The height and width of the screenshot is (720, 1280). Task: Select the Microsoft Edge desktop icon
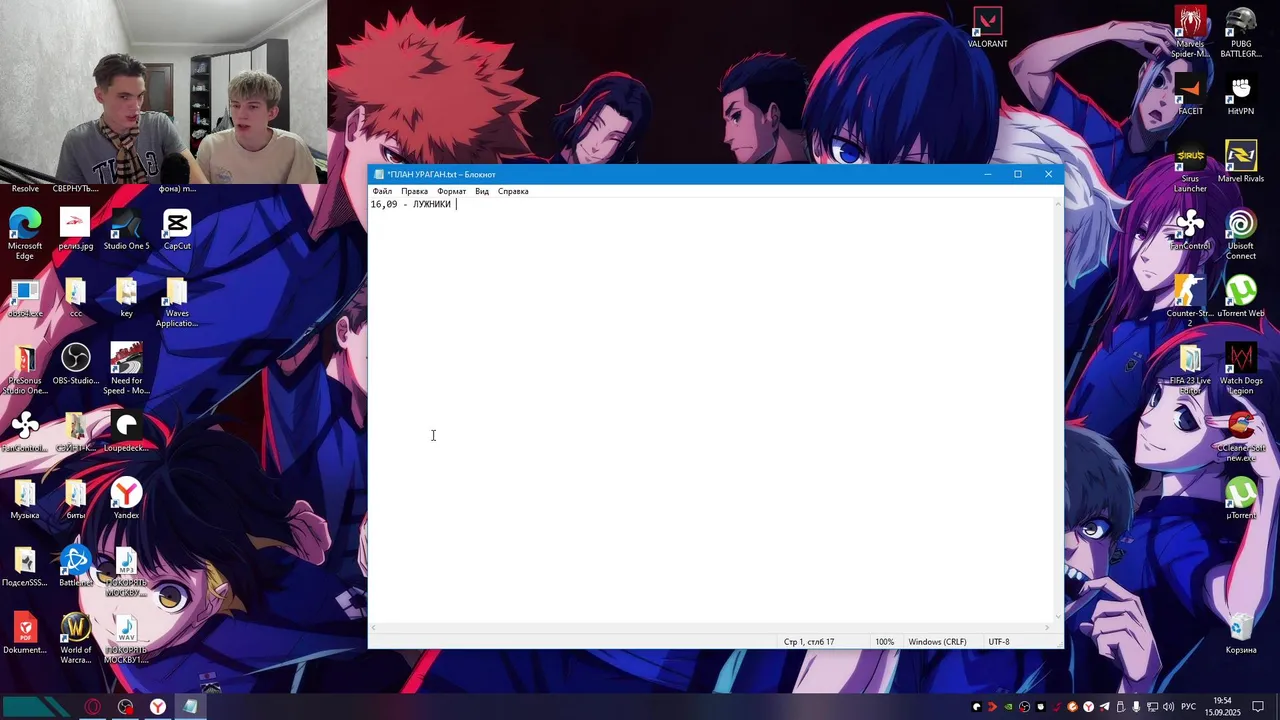pos(25,234)
